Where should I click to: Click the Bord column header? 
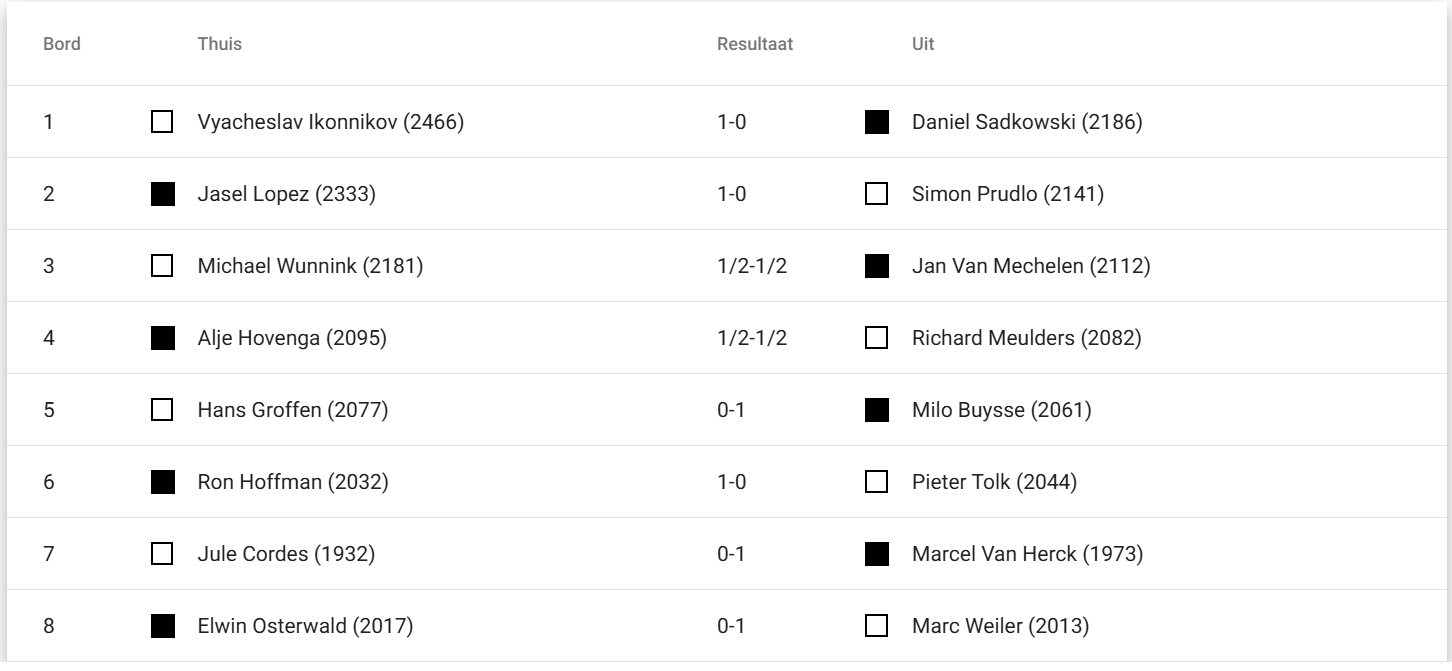(62, 44)
